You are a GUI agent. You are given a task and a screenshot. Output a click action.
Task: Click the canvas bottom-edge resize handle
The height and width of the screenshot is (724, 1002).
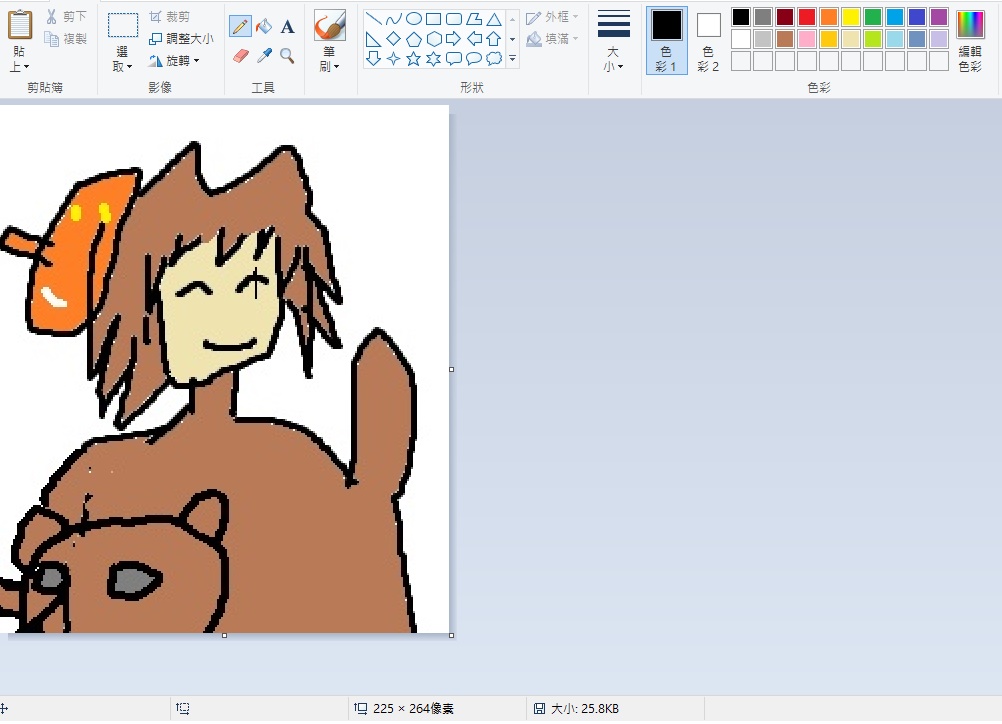pos(224,635)
